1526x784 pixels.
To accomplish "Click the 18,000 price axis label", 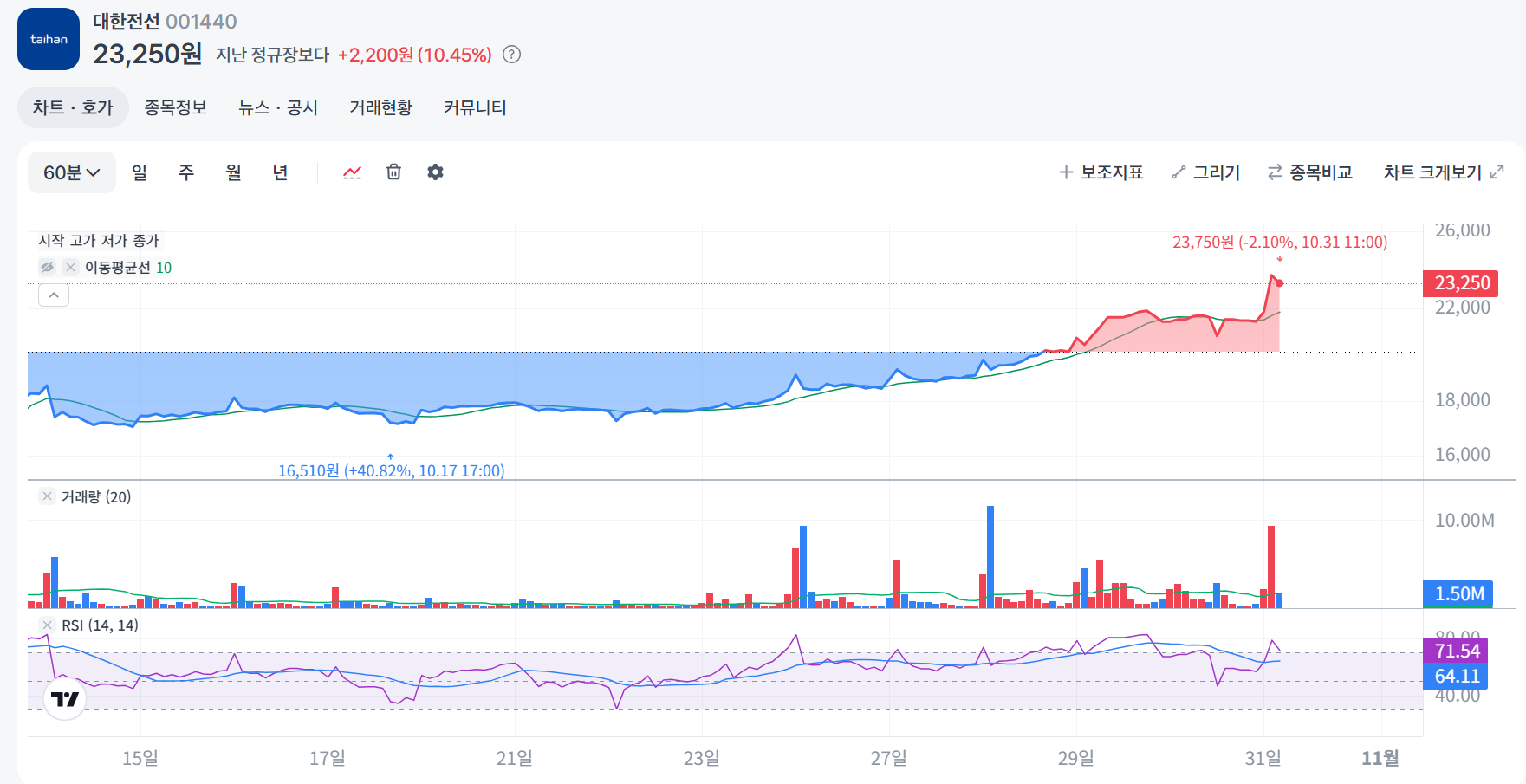I will coord(1463,399).
